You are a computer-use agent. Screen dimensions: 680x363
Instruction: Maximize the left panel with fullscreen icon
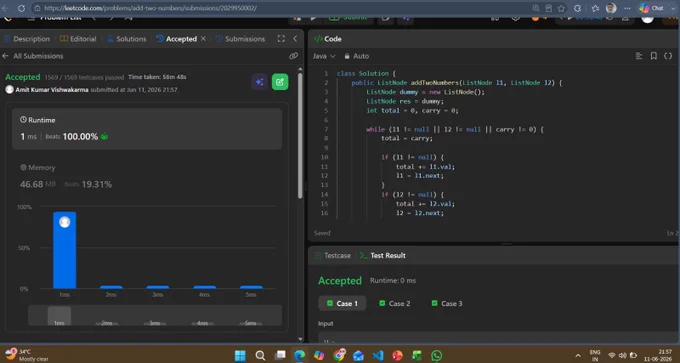[x=281, y=39]
